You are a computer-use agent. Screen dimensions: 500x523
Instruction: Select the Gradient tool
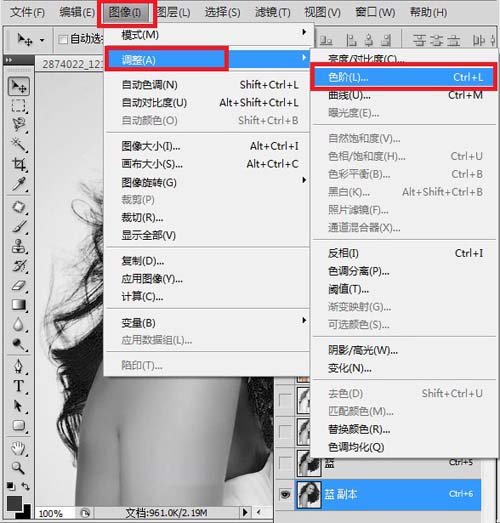[x=19, y=305]
